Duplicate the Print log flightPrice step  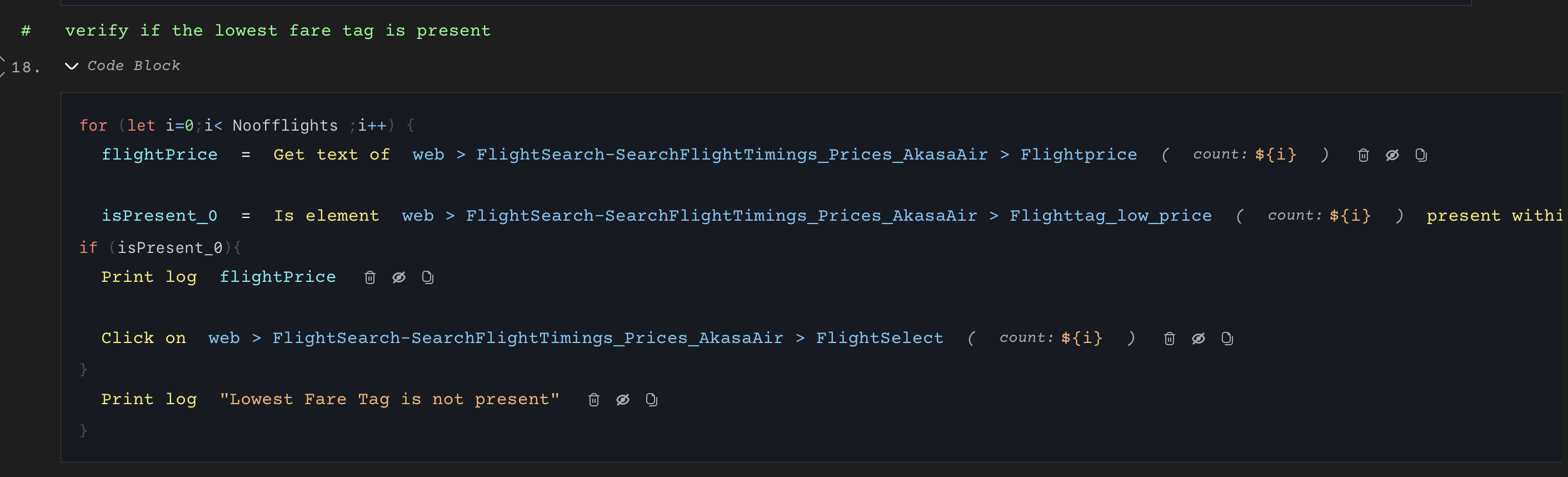point(427,277)
